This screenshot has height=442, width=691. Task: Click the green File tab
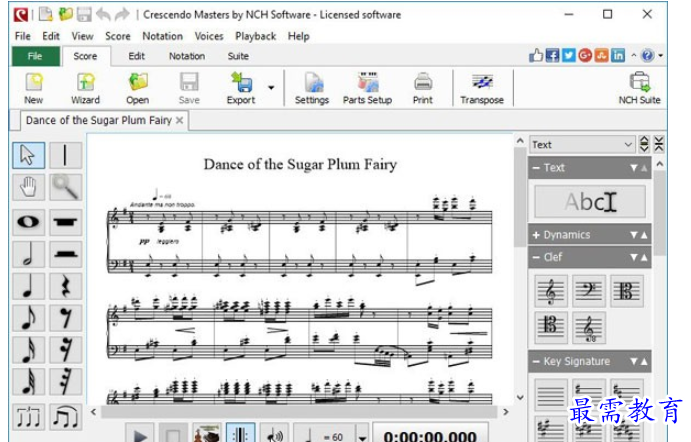[x=35, y=56]
